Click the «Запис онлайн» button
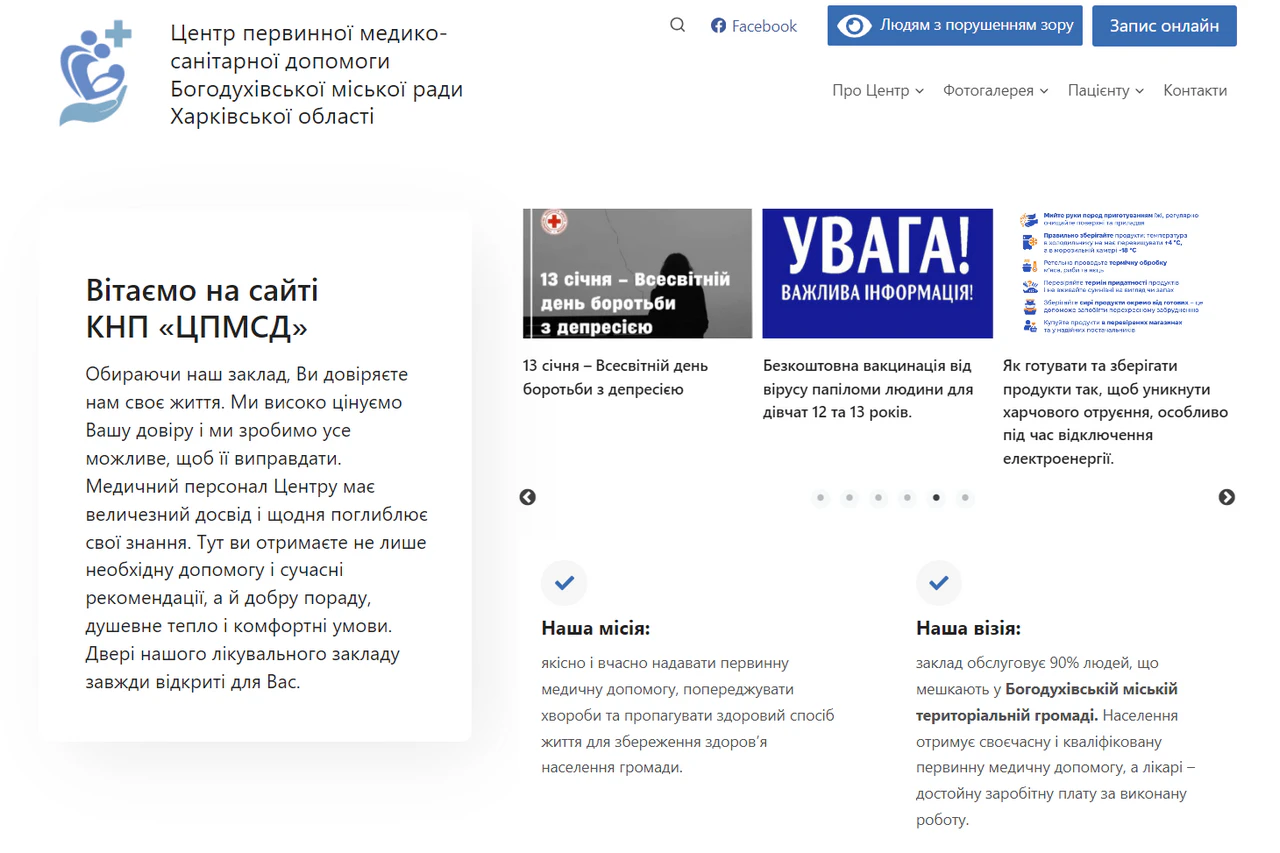The width and height of the screenshot is (1280, 853). point(1164,26)
